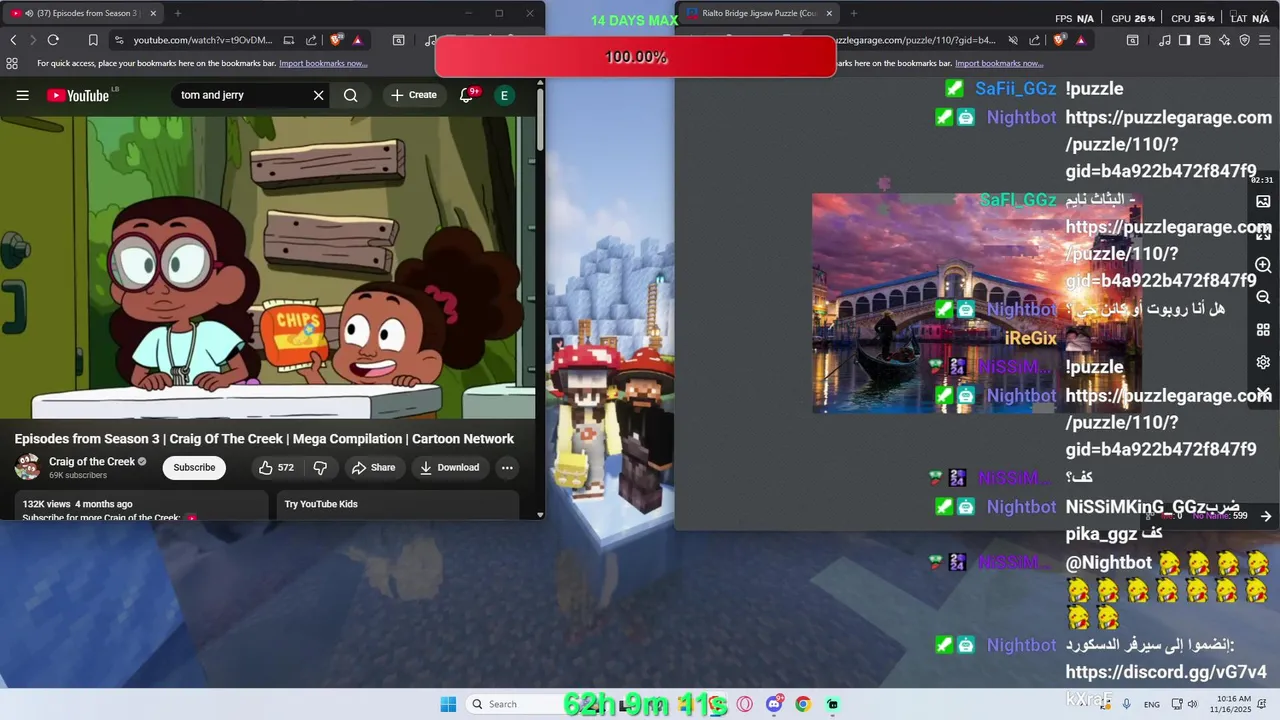Screen dimensions: 1280x720
Task: Open Google Chrome from the taskbar
Action: (802, 704)
